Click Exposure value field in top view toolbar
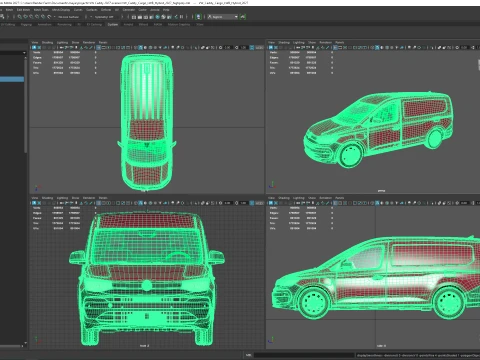 point(228,48)
